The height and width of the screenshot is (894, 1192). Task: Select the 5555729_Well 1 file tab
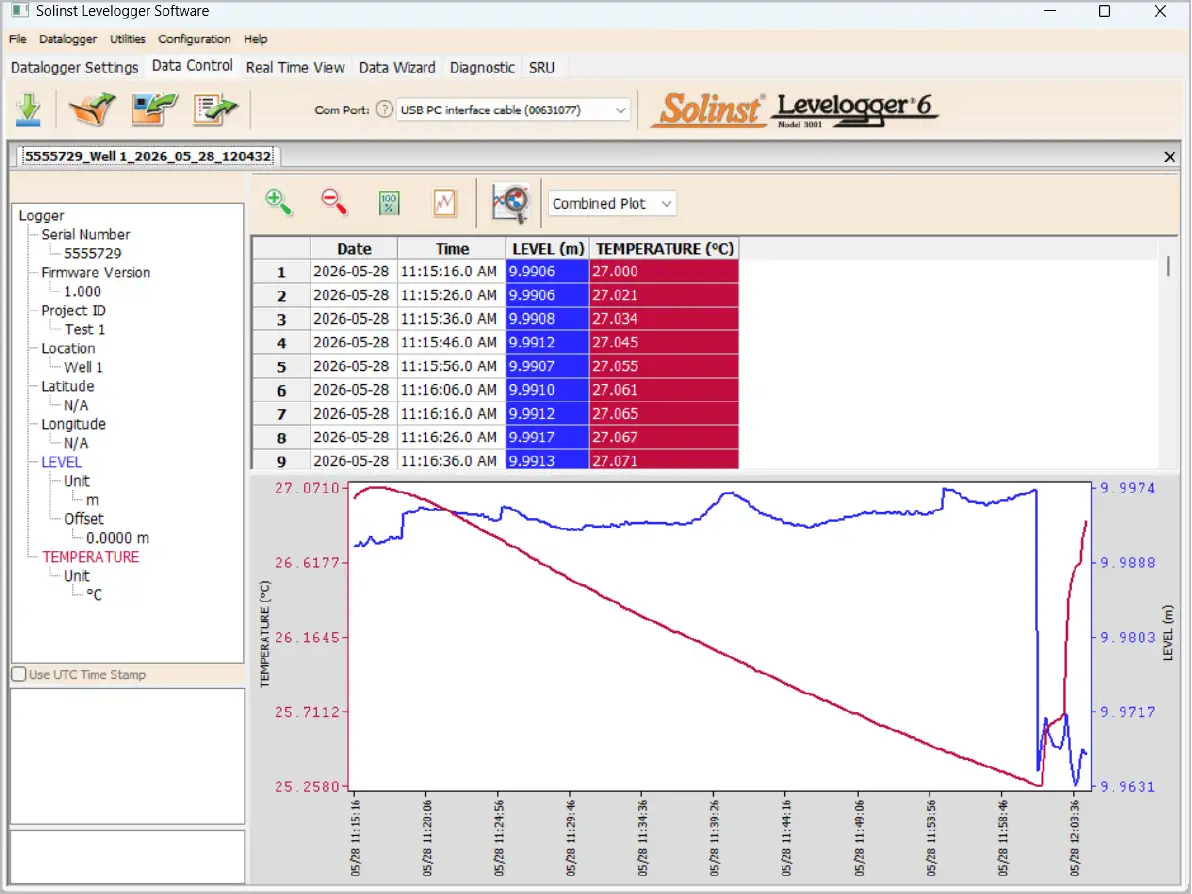pos(147,156)
